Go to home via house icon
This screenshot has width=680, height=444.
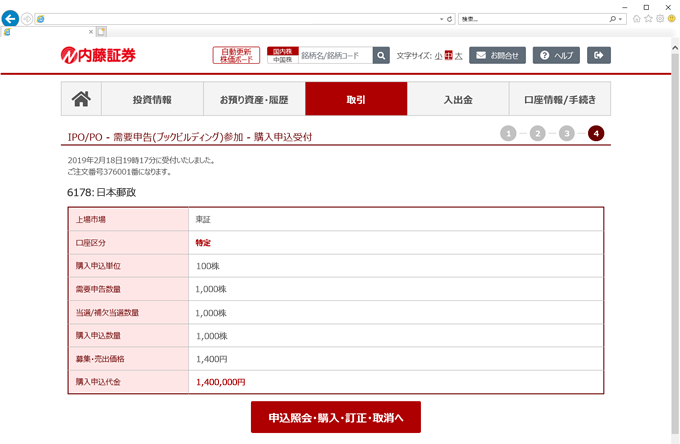point(81,99)
